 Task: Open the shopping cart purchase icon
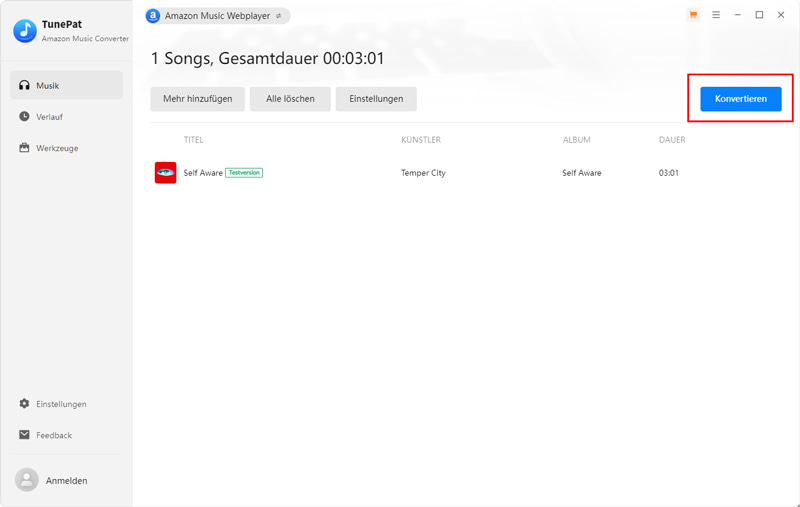(x=693, y=15)
